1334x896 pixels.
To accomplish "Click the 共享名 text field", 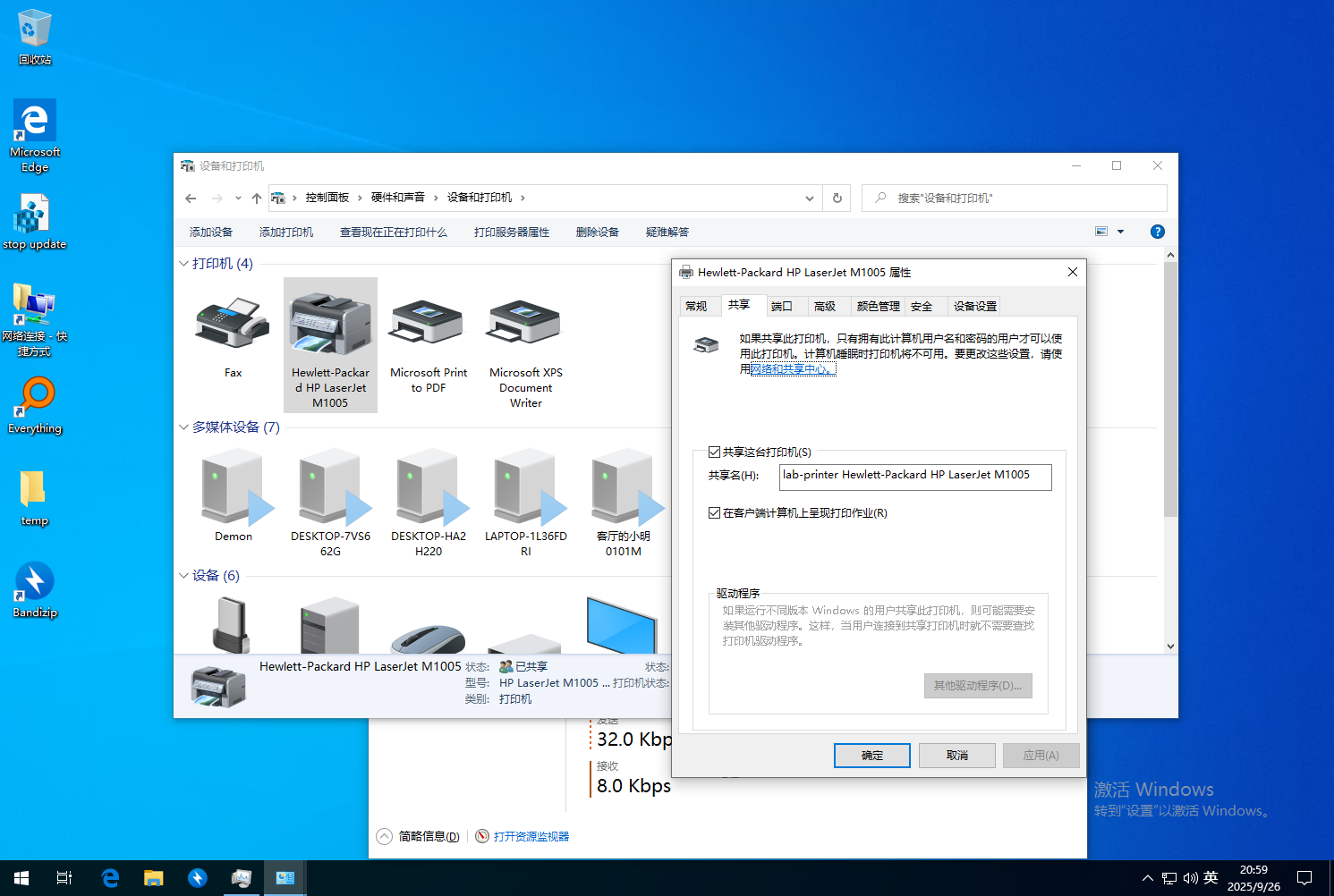I will click(x=914, y=477).
